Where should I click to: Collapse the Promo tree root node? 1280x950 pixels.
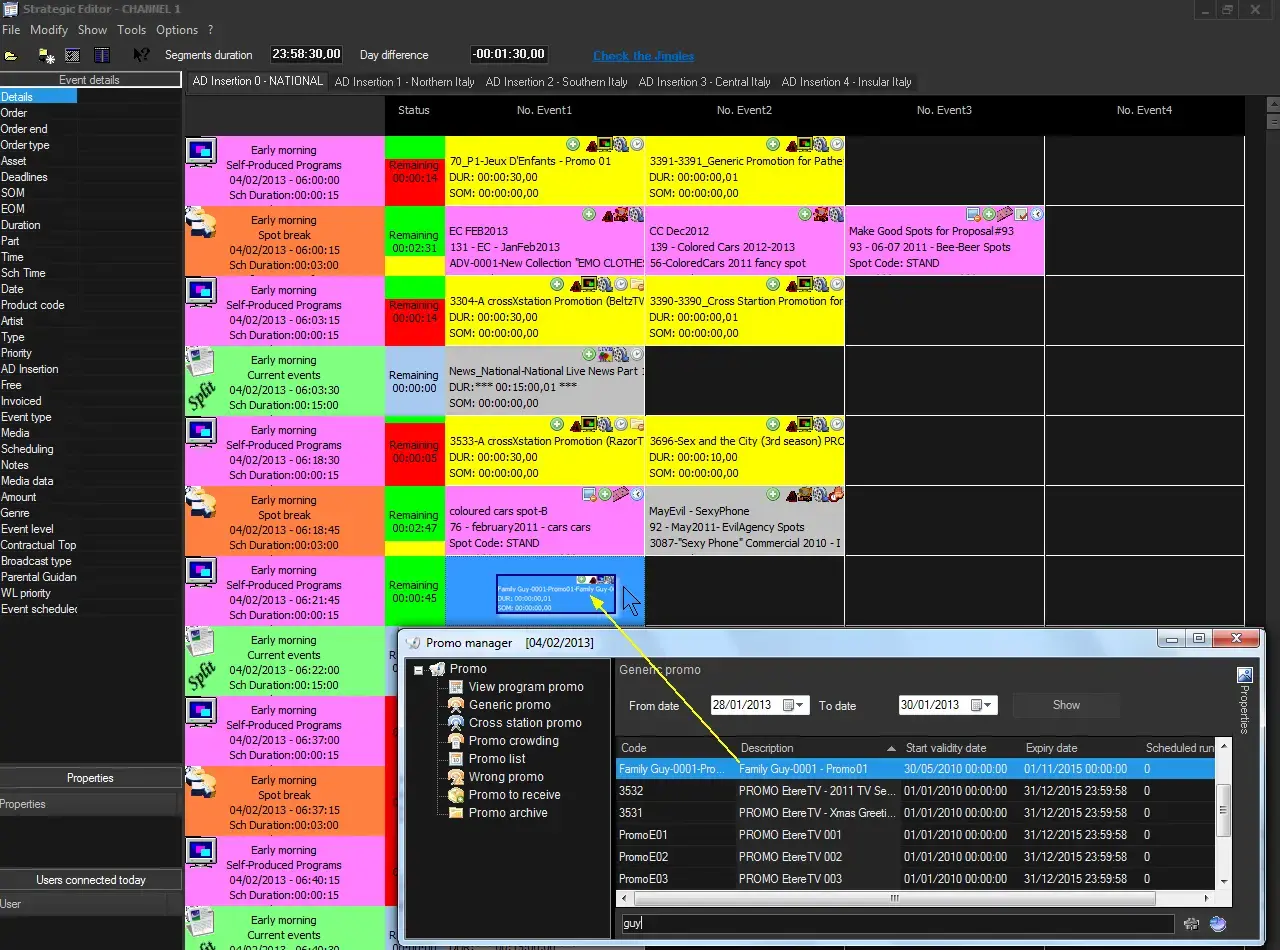419,670
